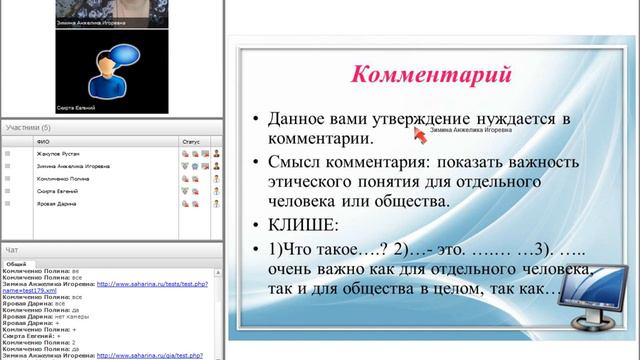The width and height of the screenshot is (640, 360).
Task: Click camera status icon in Евгений's row
Action: (x=195, y=191)
